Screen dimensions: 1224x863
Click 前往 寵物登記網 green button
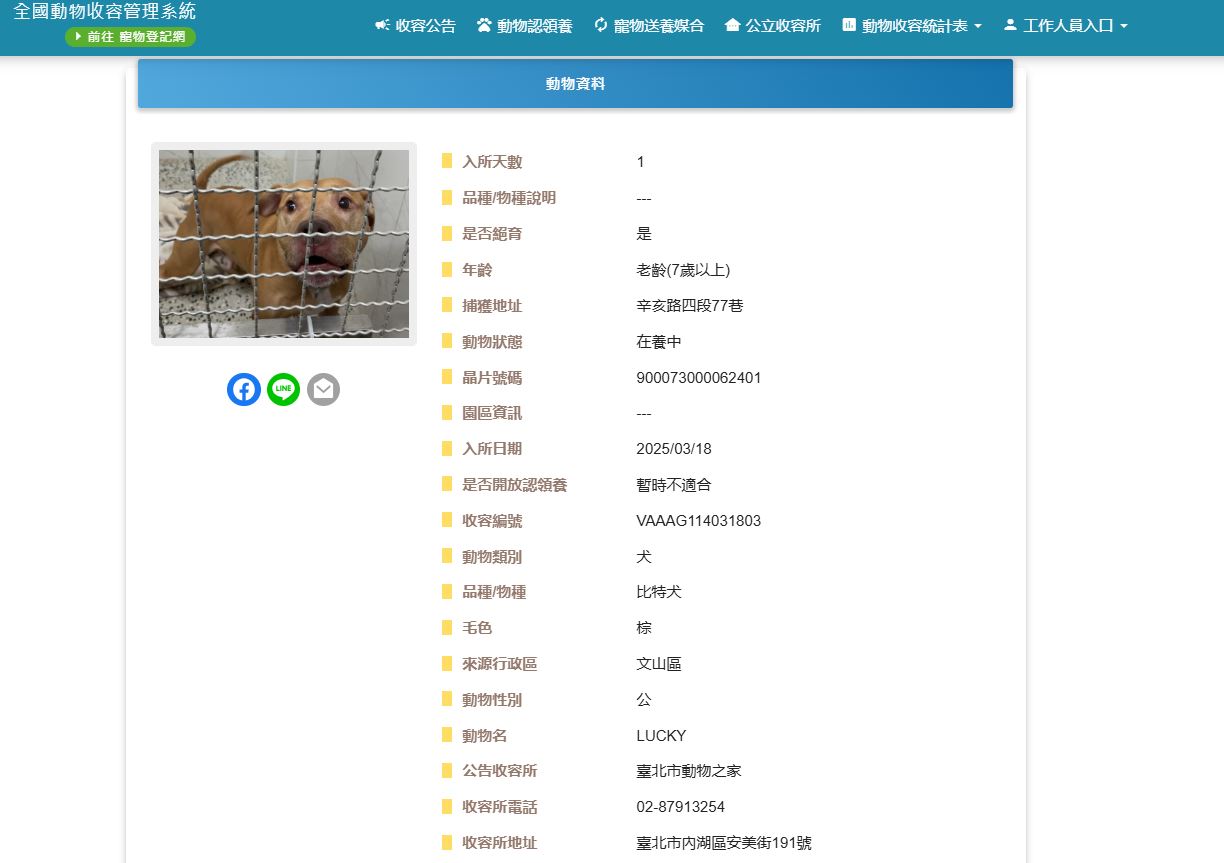131,37
